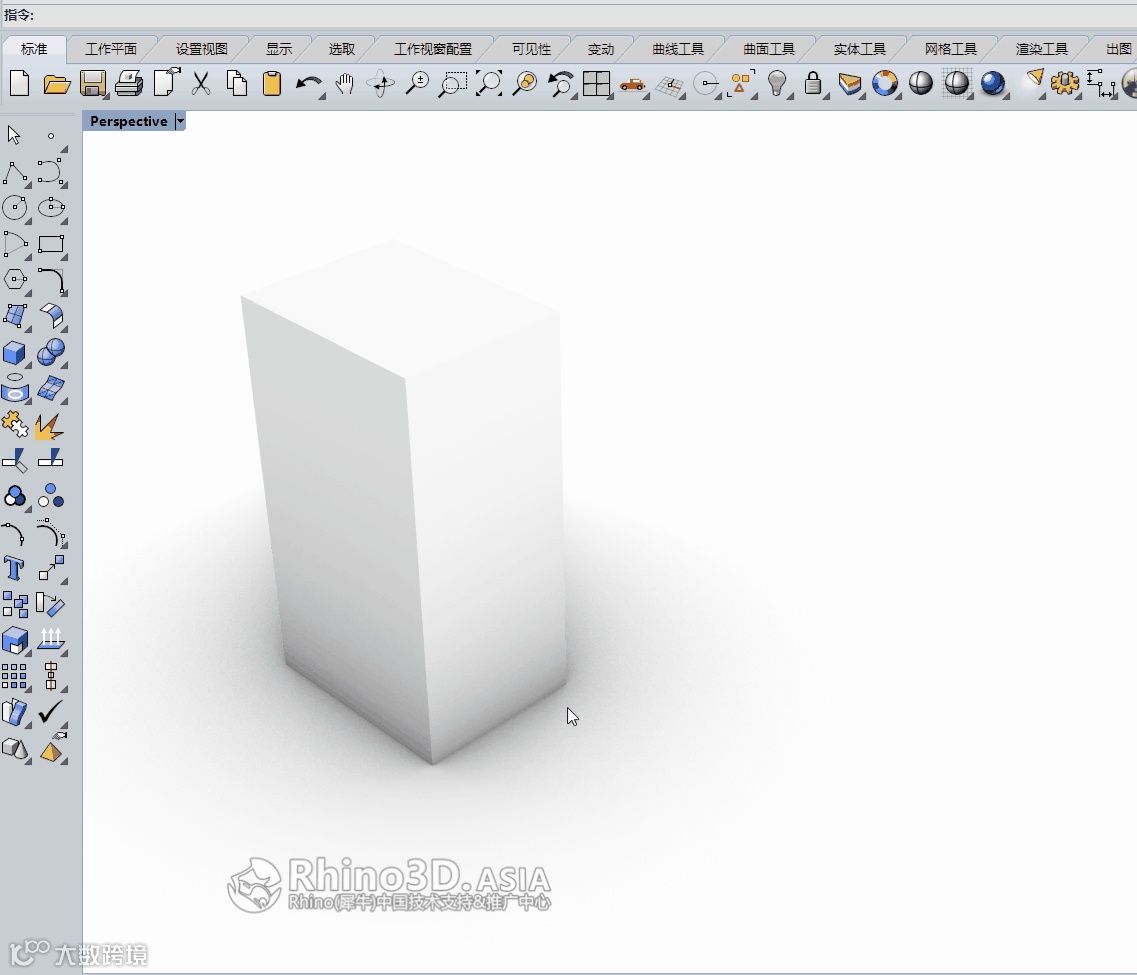Screen dimensions: 1137x975
Task: Switch to the 渲染工具 tab
Action: point(1041,49)
